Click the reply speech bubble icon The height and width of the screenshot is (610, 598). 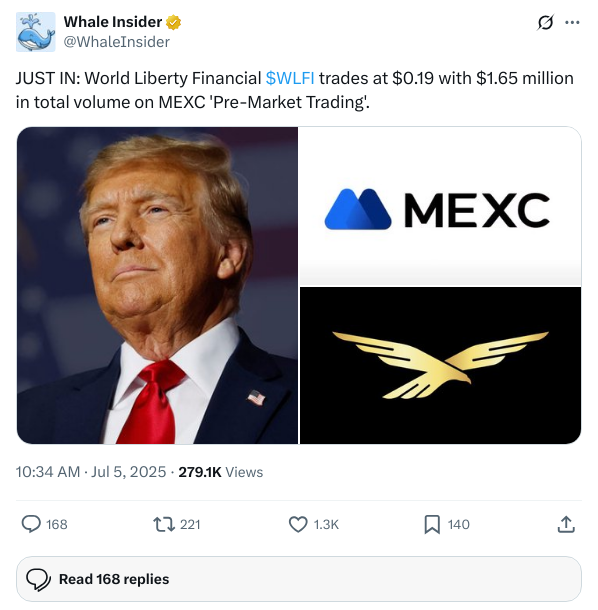[31, 524]
